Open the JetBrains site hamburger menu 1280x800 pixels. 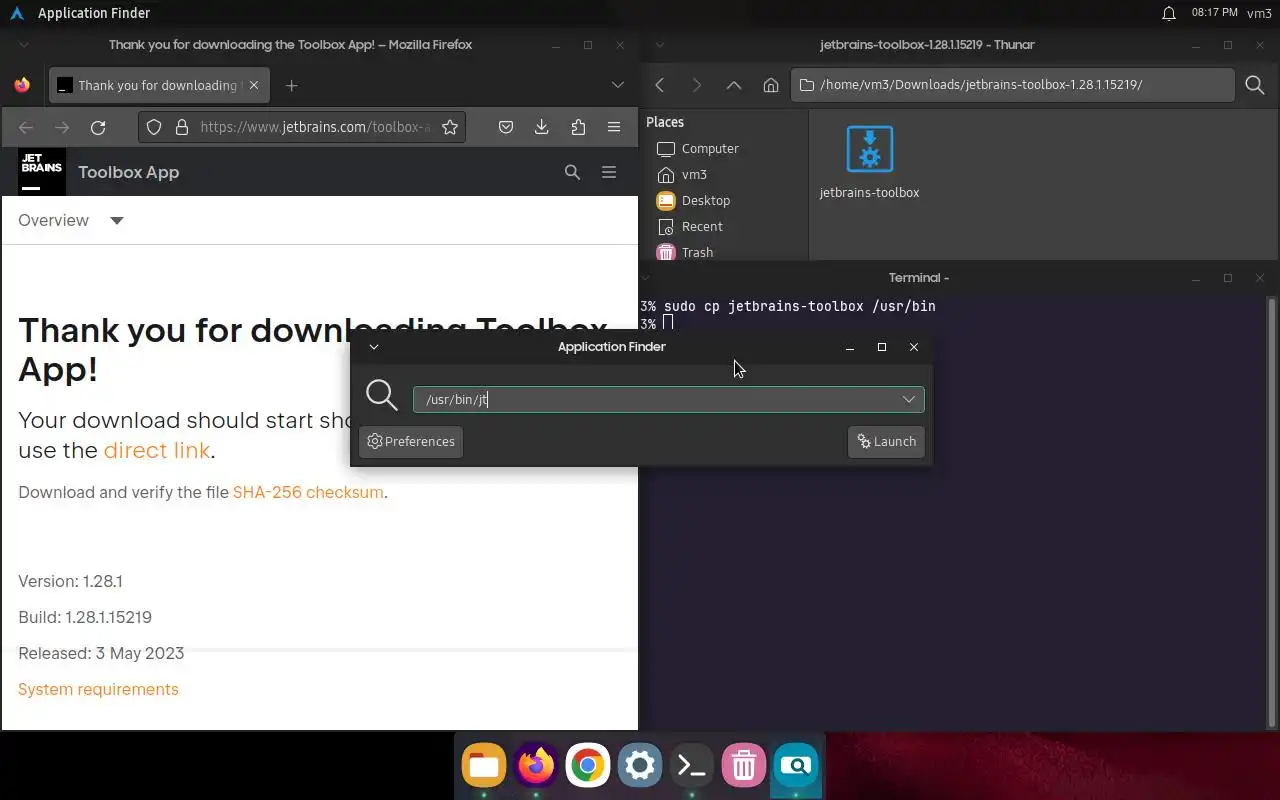click(x=608, y=172)
